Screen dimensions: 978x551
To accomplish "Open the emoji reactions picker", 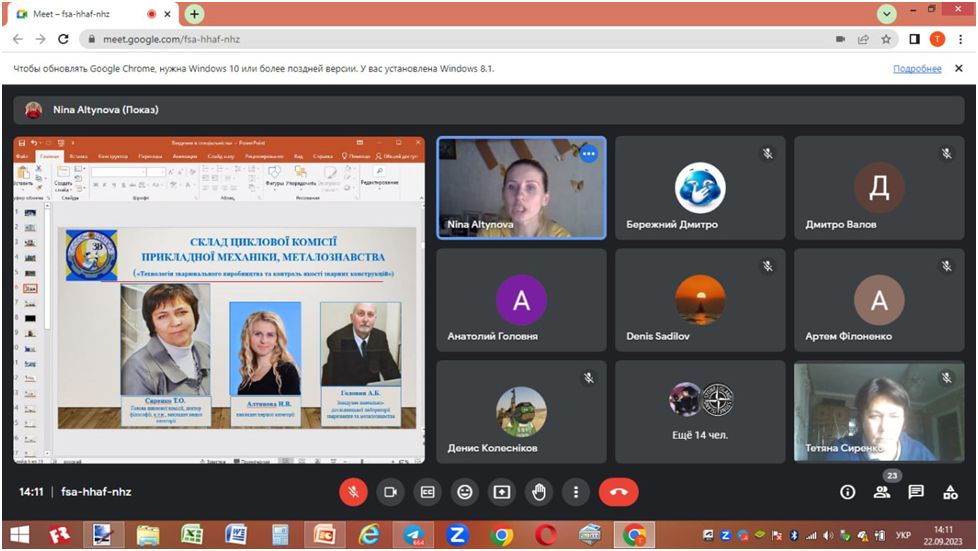I will 465,492.
